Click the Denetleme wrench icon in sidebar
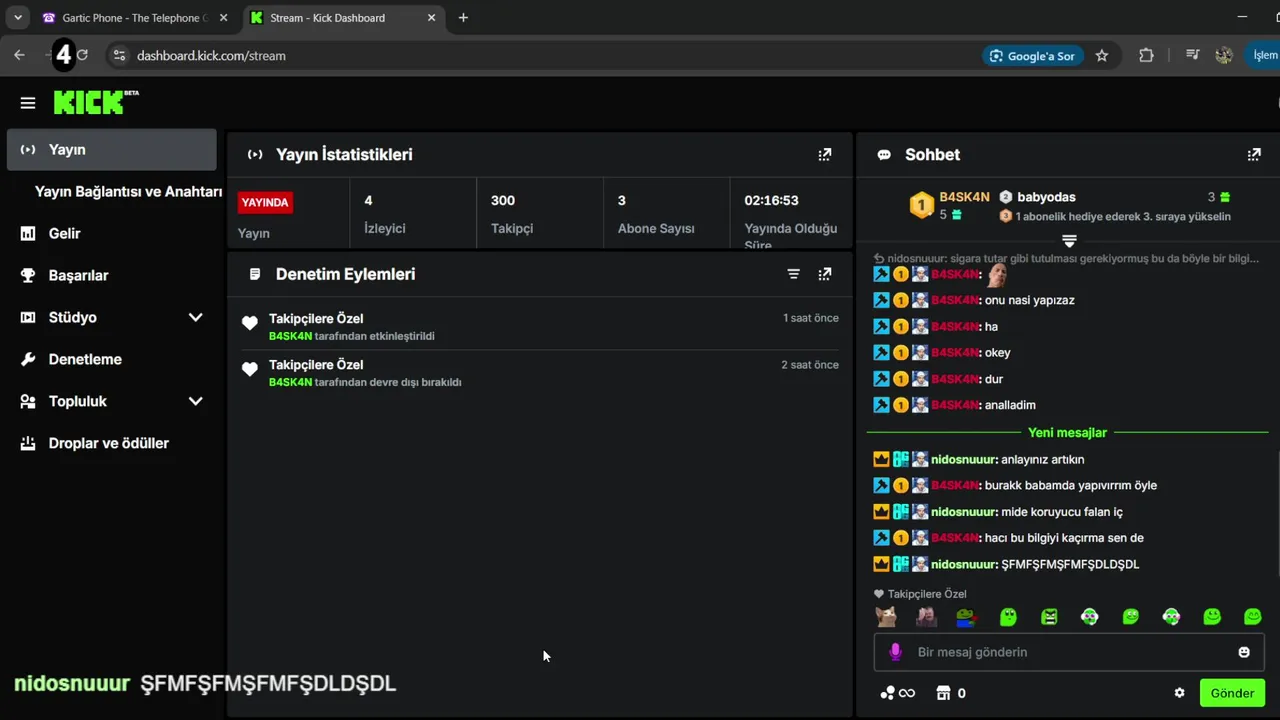Image resolution: width=1280 pixels, height=720 pixels. tap(28, 359)
